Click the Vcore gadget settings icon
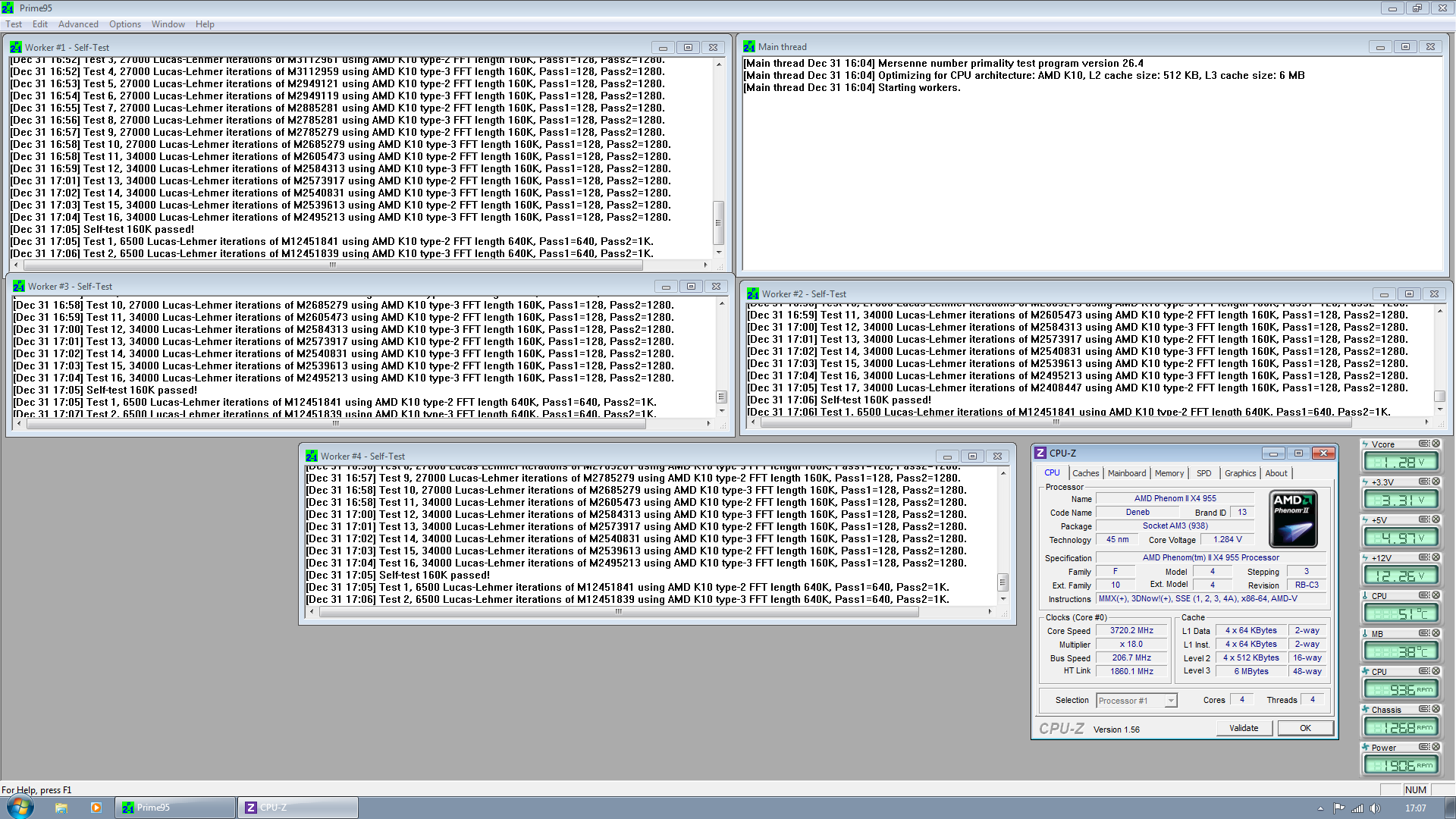This screenshot has width=1456, height=819. pyautogui.click(x=1424, y=444)
